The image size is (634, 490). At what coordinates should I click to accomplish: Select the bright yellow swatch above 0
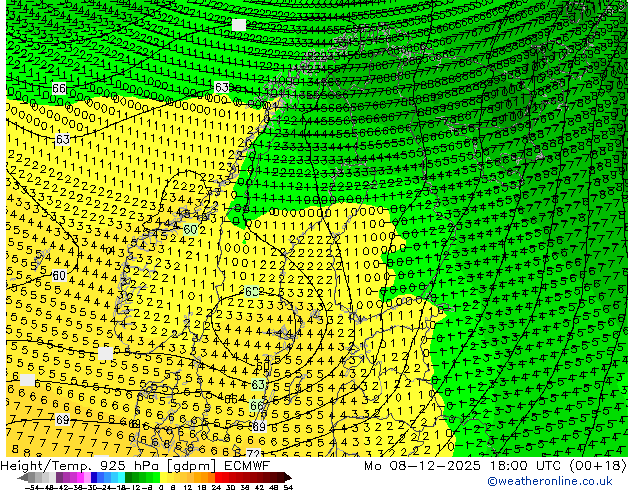tap(164, 477)
